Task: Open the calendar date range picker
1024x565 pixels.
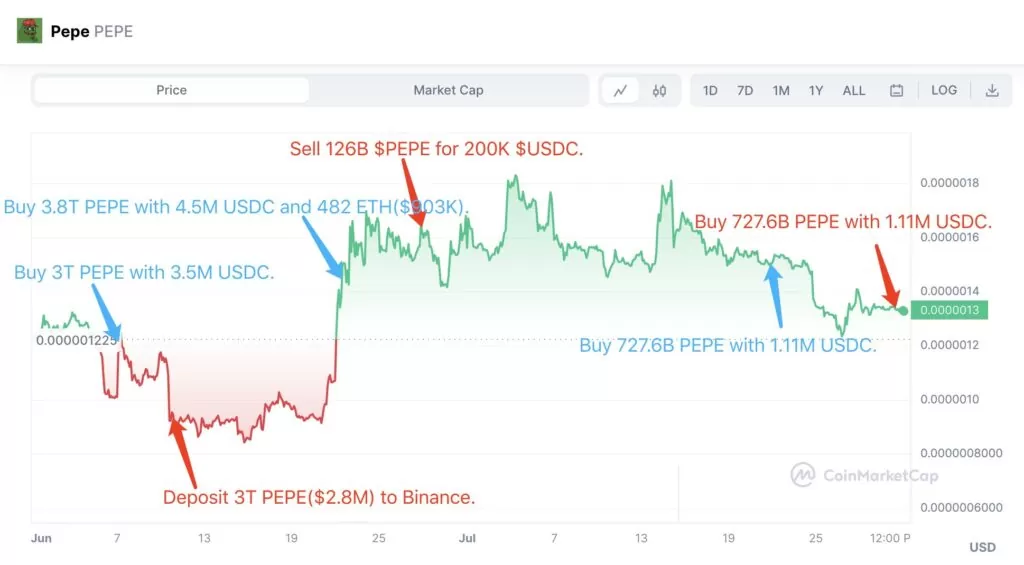Action: coord(897,91)
